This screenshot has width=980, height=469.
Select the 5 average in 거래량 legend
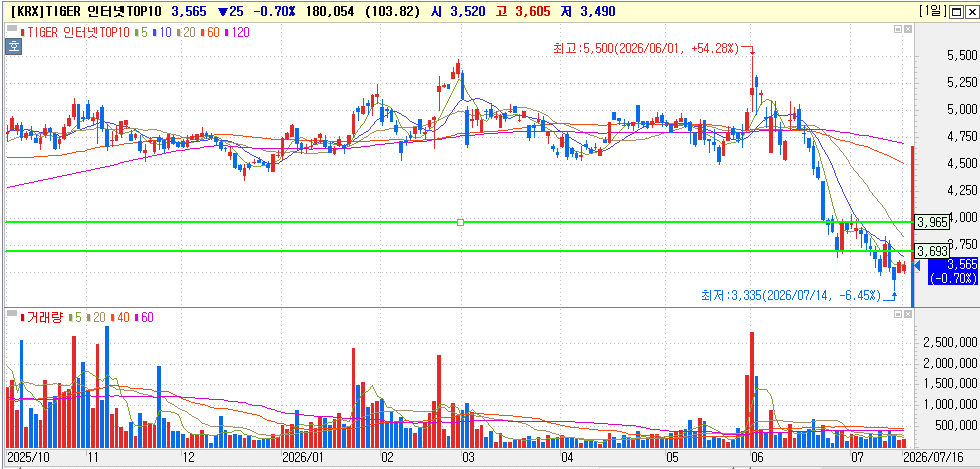tap(75, 318)
